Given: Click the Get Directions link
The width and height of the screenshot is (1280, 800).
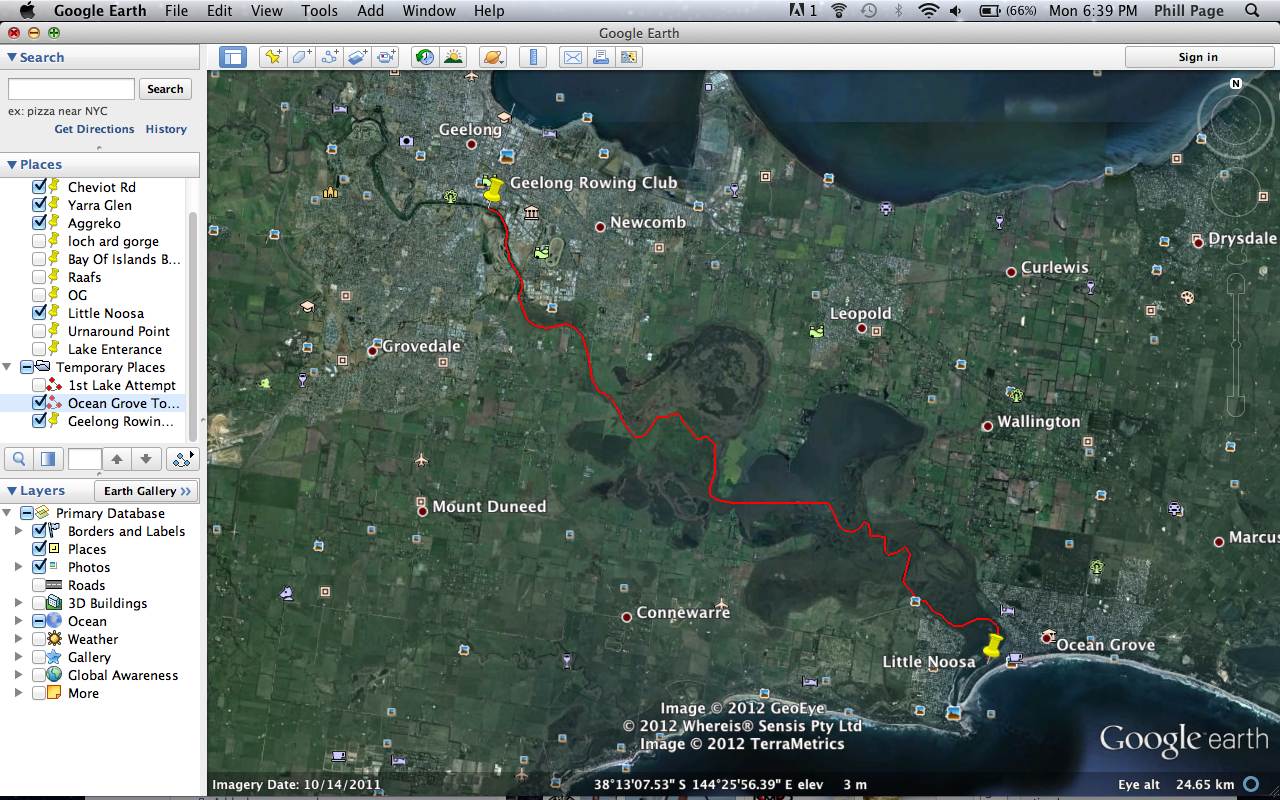Looking at the screenshot, I should (x=94, y=129).
